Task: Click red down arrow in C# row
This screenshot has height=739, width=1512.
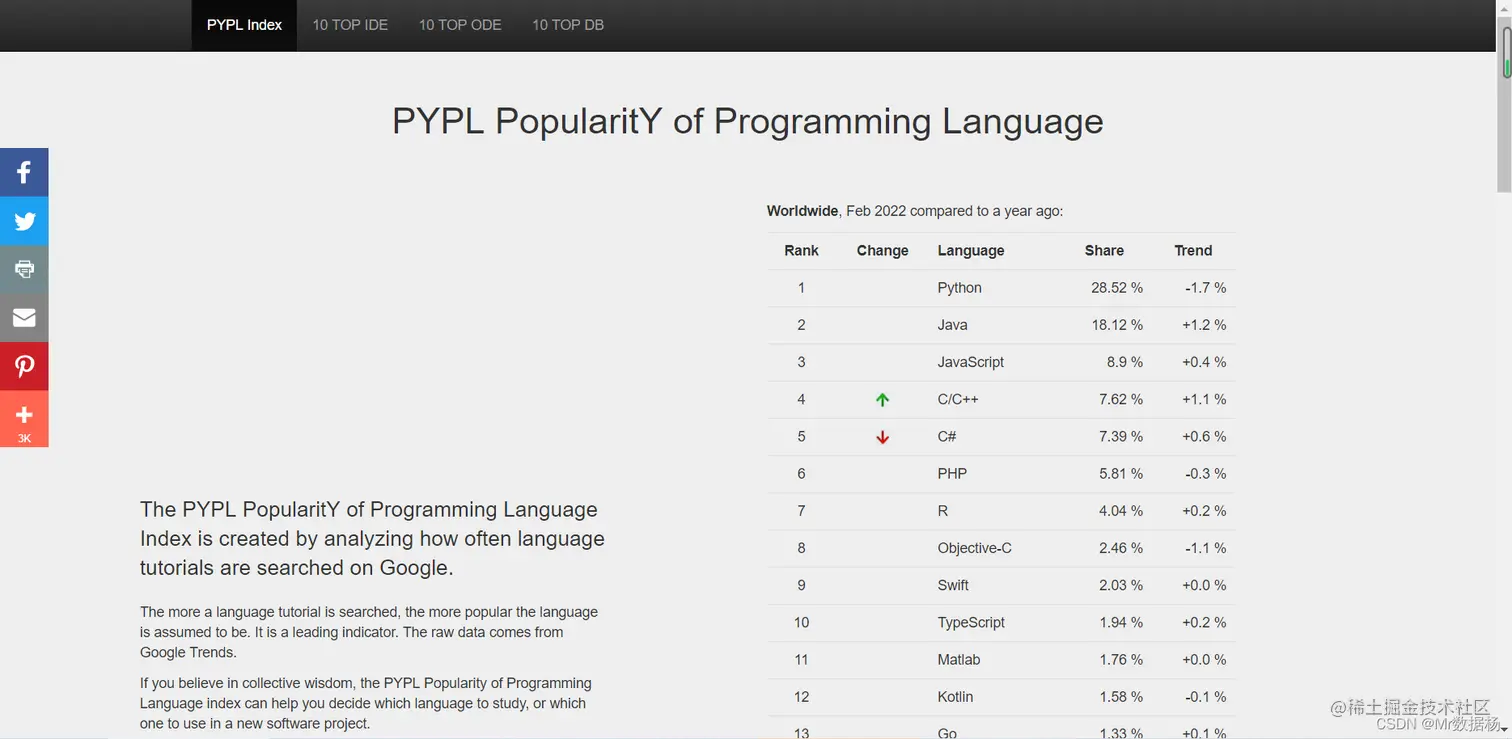Action: pyautogui.click(x=882, y=437)
